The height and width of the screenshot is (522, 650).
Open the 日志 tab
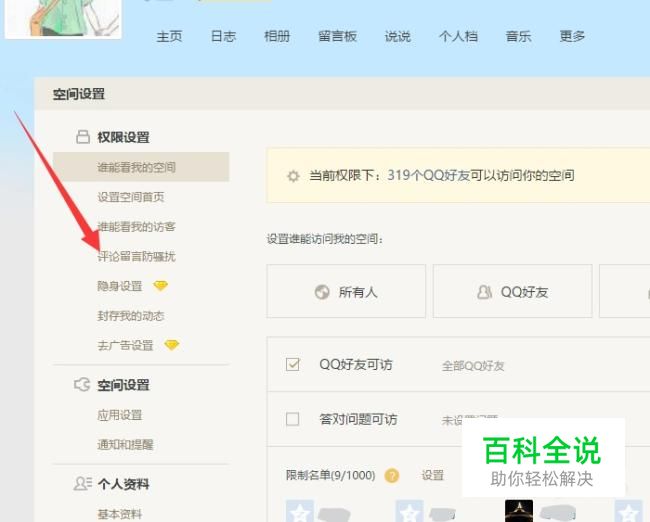pos(223,36)
